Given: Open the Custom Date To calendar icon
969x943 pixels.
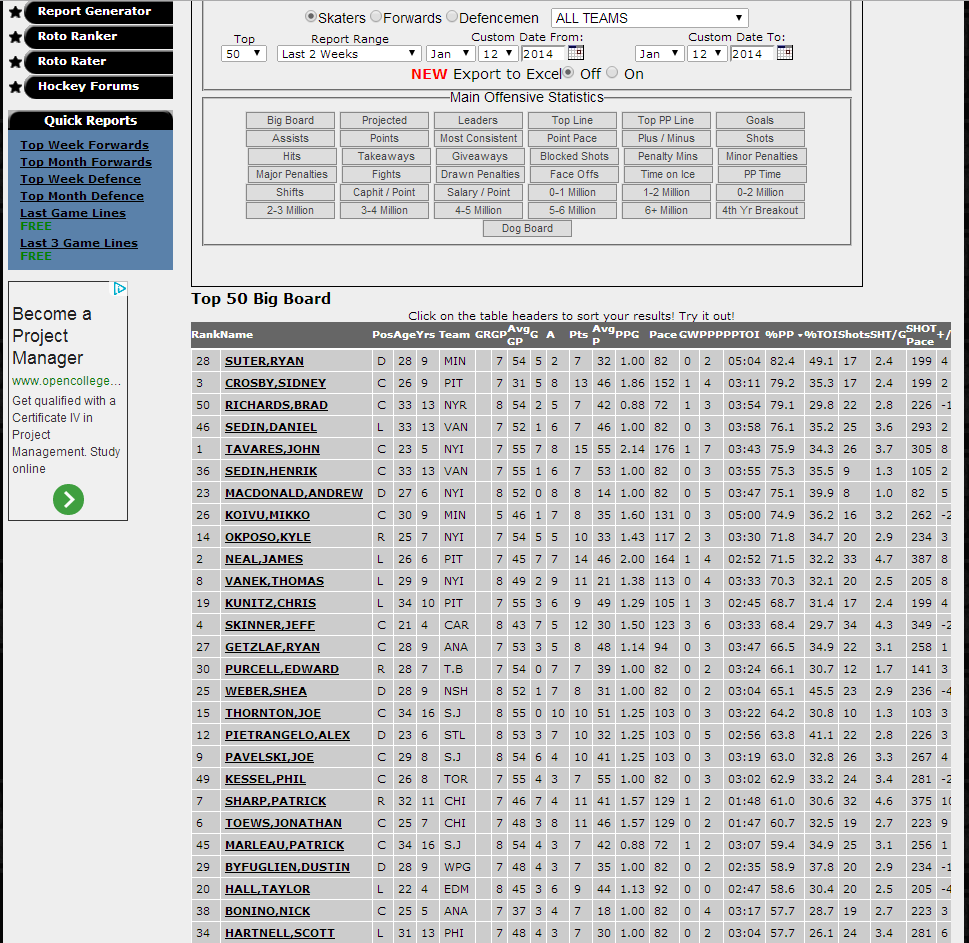Looking at the screenshot, I should point(785,53).
